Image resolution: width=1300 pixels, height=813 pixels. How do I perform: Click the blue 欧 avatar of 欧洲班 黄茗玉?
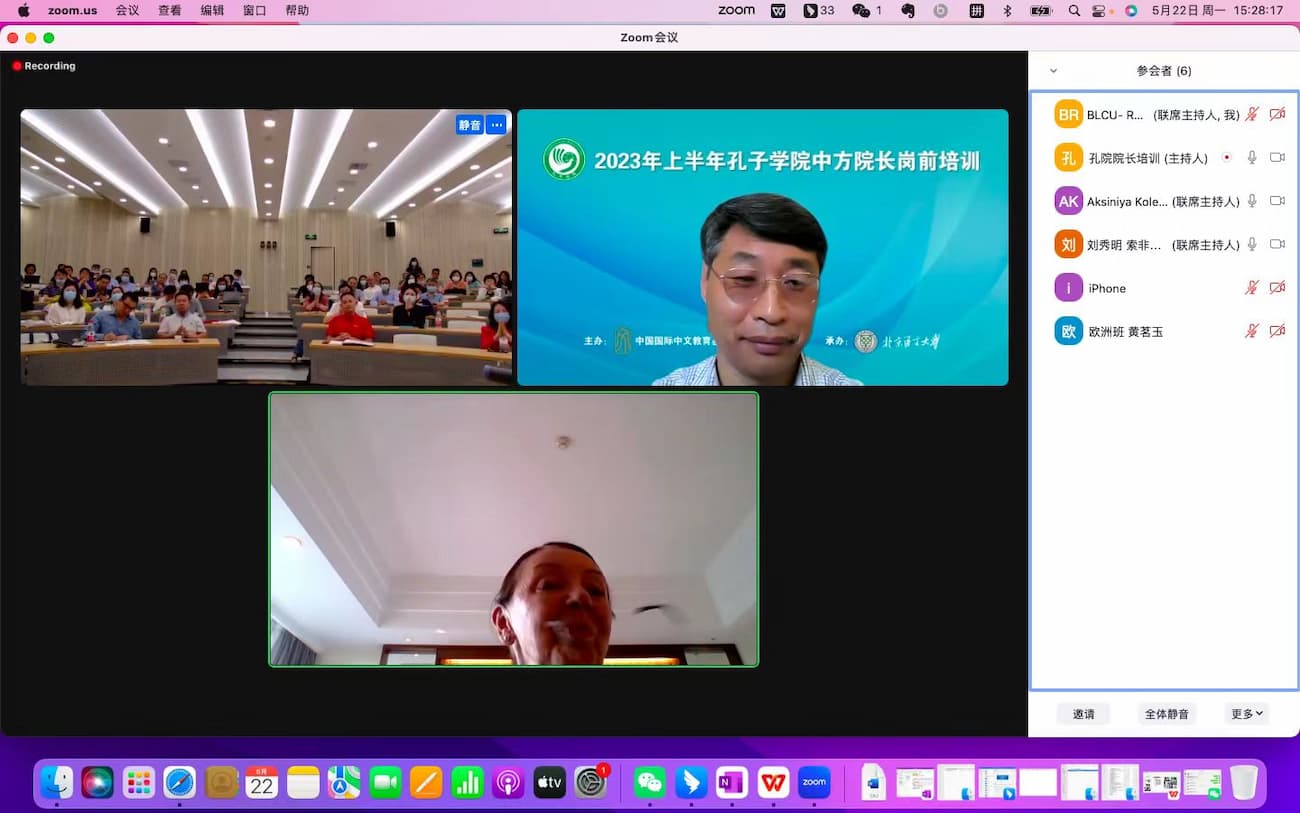click(x=1069, y=331)
